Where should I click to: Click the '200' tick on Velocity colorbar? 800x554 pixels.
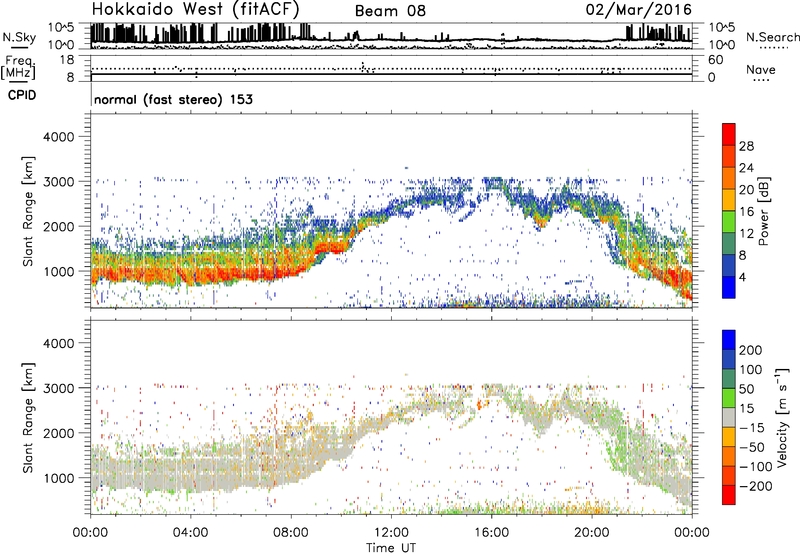[751, 350]
